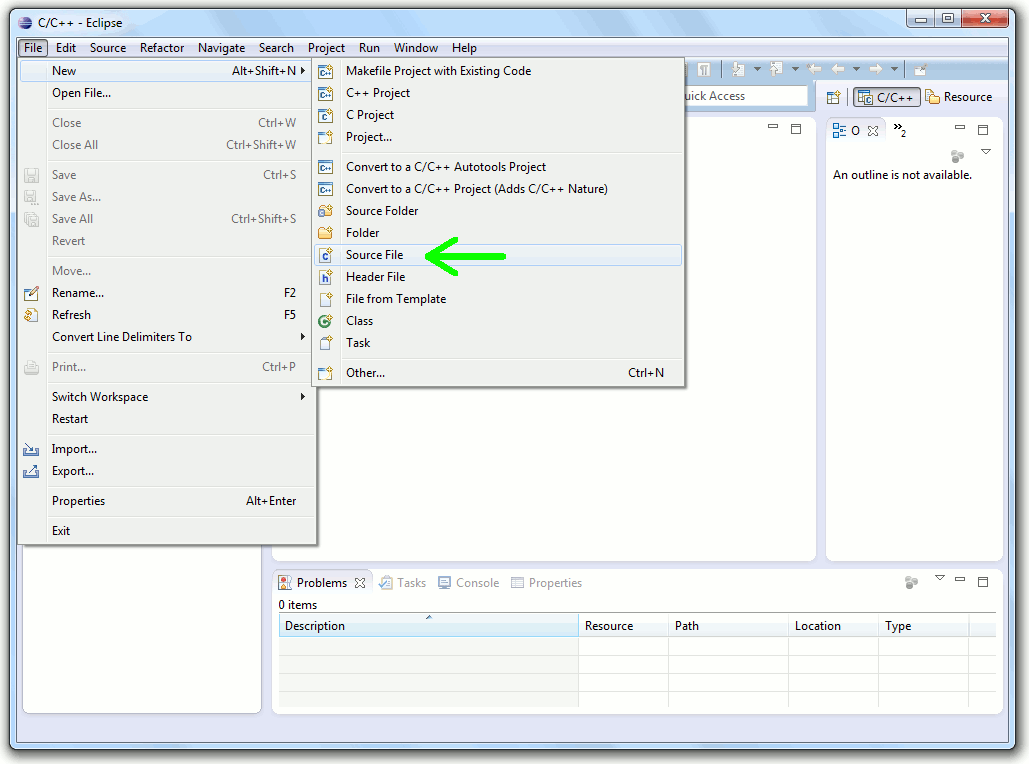Select Source File from the New submenu
The height and width of the screenshot is (764, 1029).
pos(498,255)
